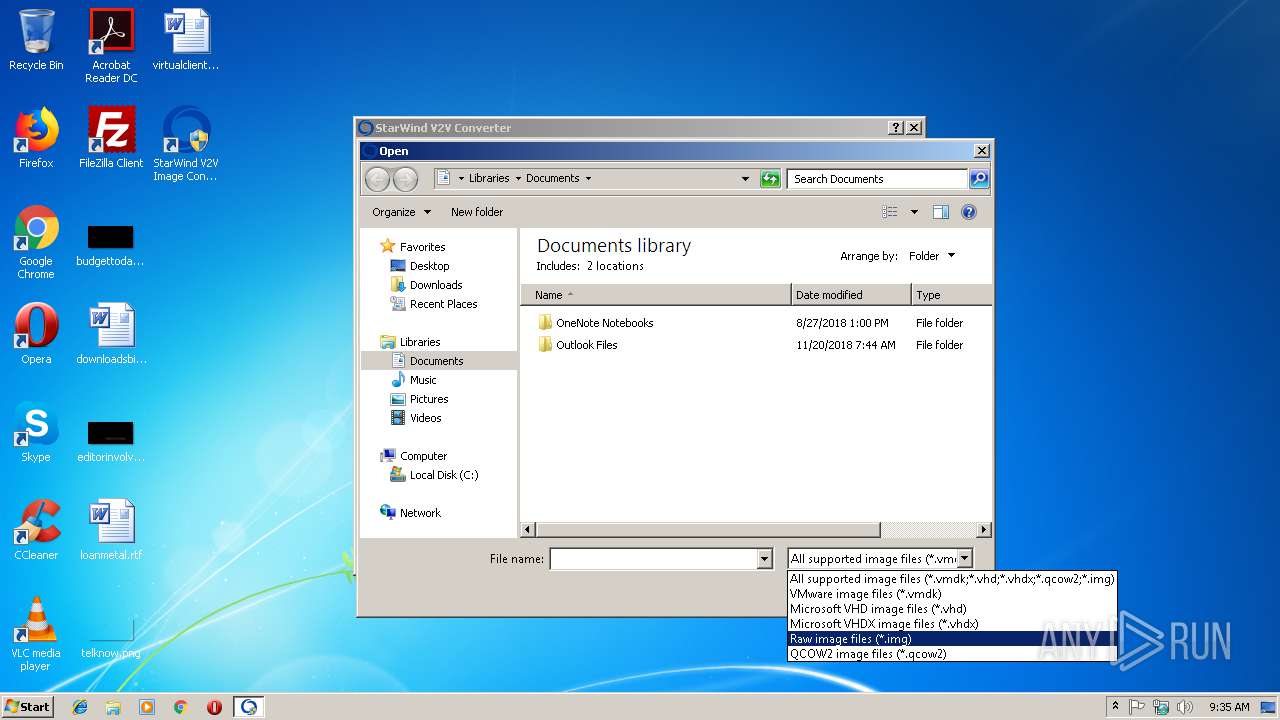Sort by the Type column header

click(x=951, y=295)
